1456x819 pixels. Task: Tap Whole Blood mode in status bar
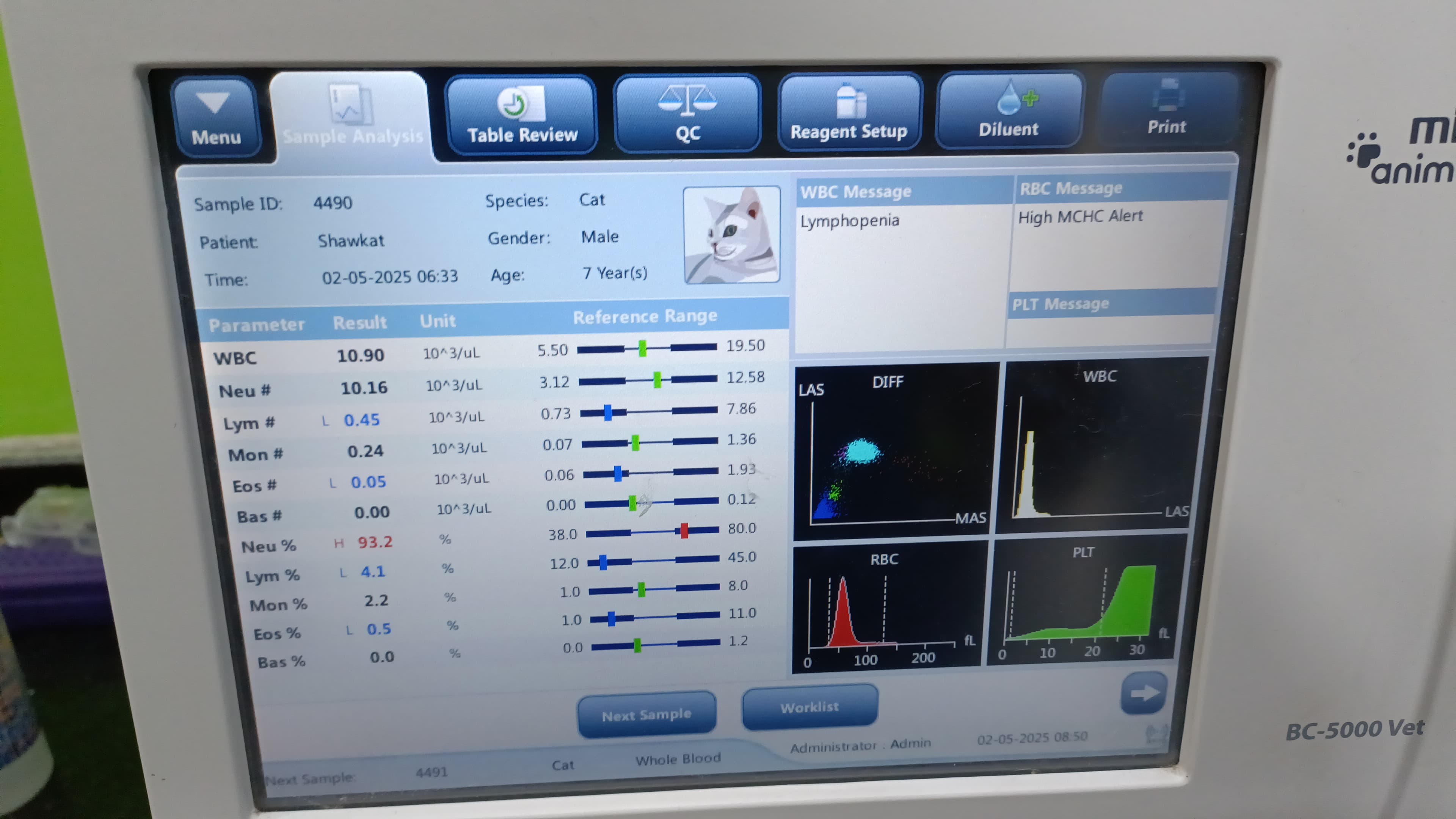coord(678,759)
